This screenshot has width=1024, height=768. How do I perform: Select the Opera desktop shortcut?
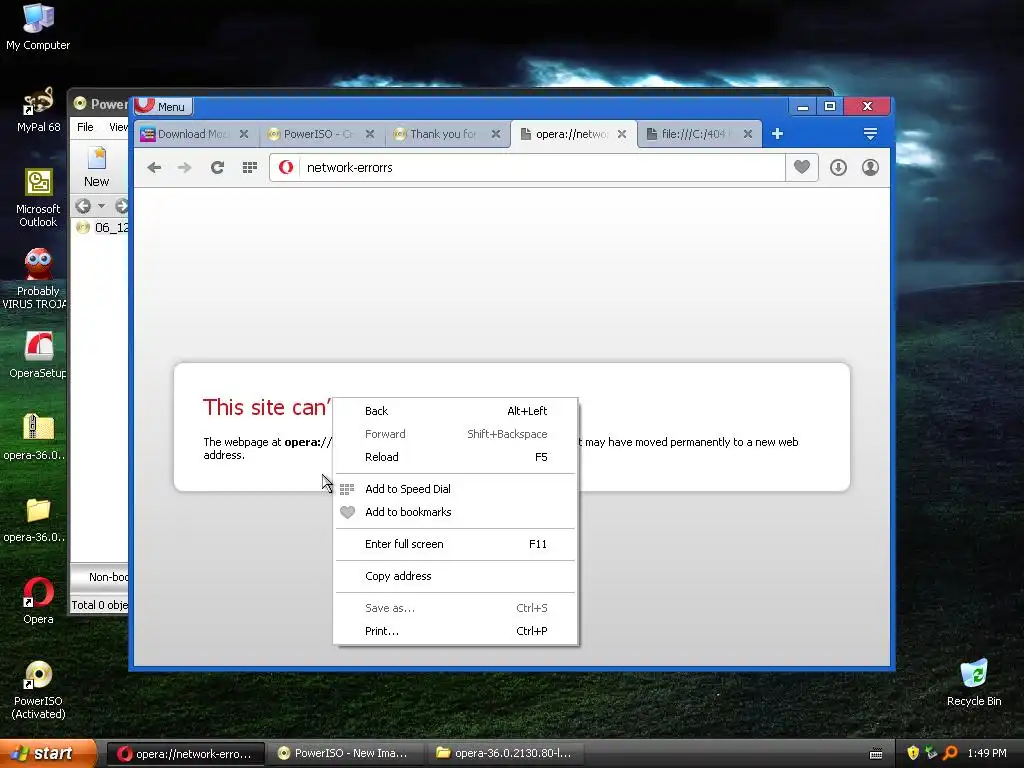coord(38,601)
